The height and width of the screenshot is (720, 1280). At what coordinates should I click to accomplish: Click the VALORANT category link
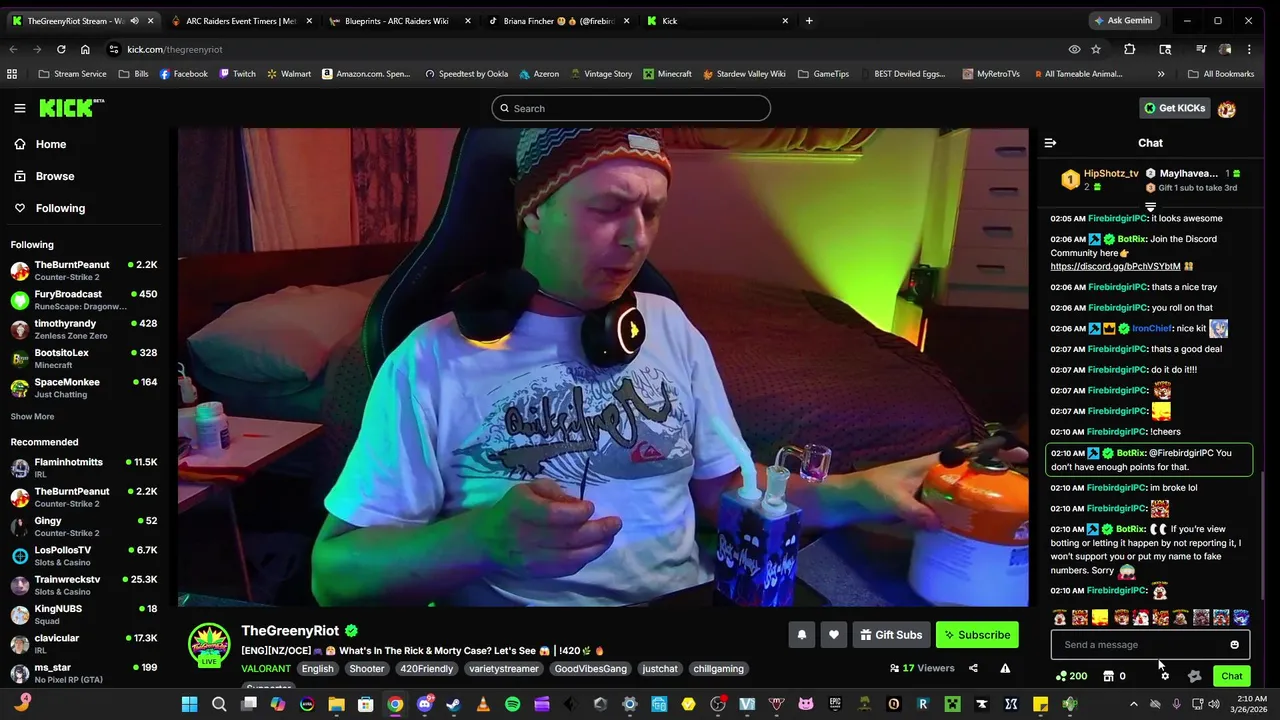tap(266, 669)
